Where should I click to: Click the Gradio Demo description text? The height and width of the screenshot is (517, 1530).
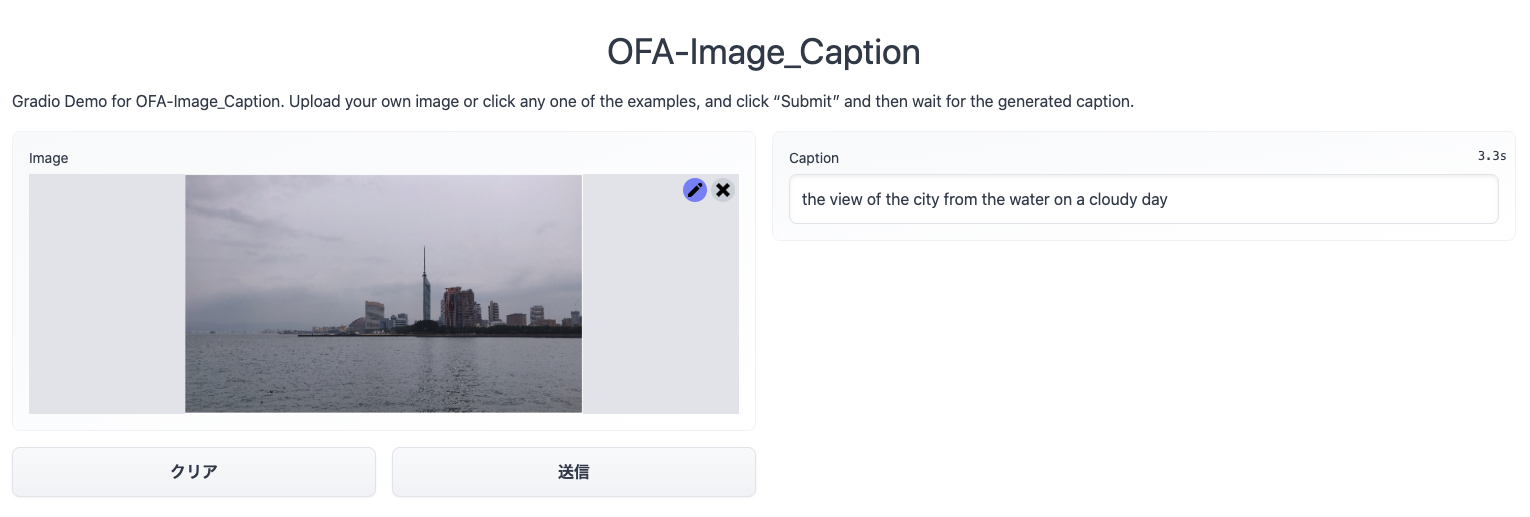coord(573,102)
